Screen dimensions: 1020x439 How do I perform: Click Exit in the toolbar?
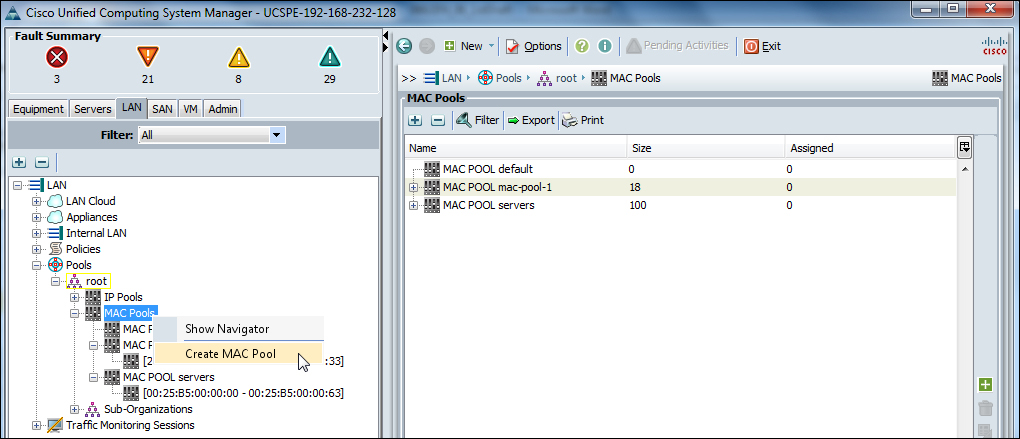coord(762,46)
